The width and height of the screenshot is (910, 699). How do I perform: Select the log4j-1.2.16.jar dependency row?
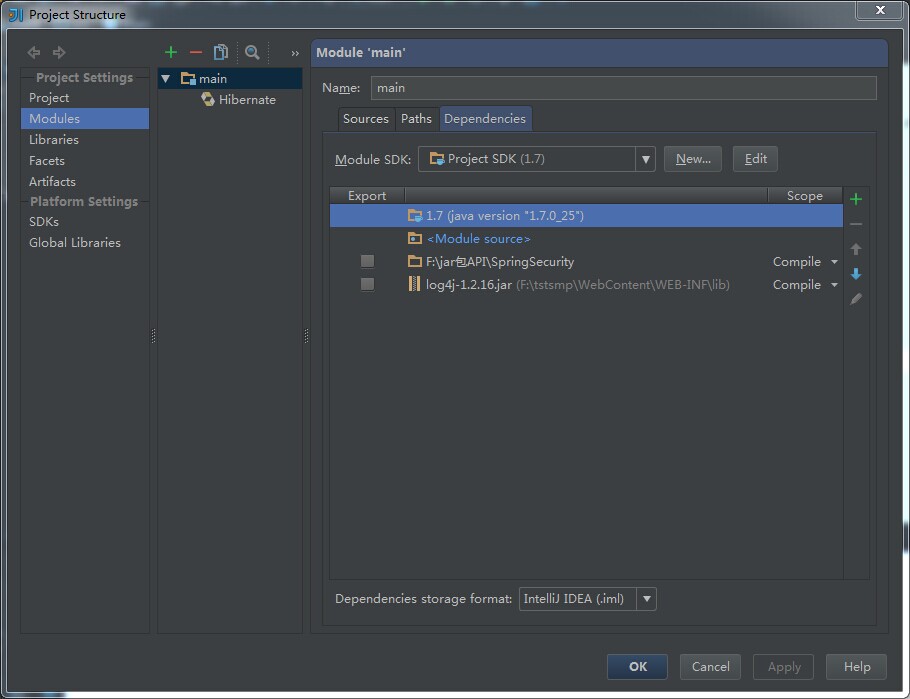coord(586,284)
